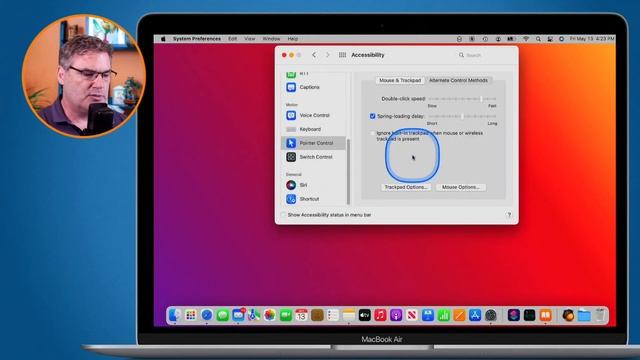Viewport: 640px width, 360px height.
Task: Open Pages from the Dock
Action: 459,315
